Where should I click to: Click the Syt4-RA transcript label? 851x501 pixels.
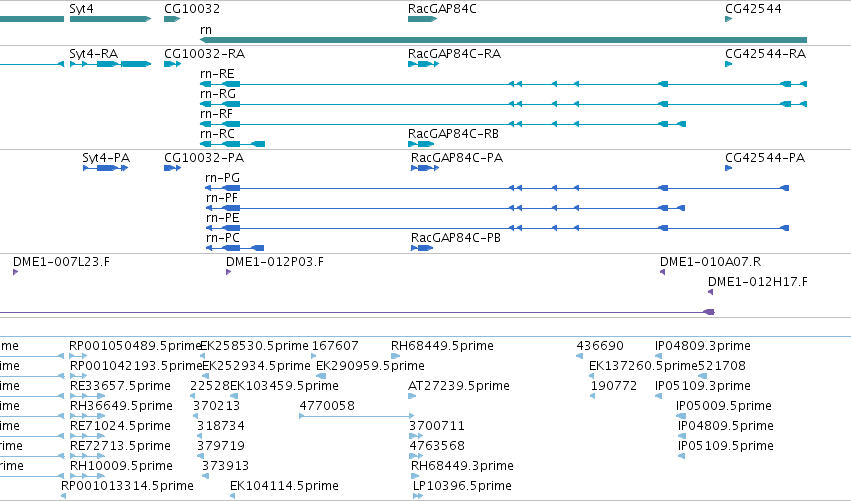pyautogui.click(x=94, y=54)
